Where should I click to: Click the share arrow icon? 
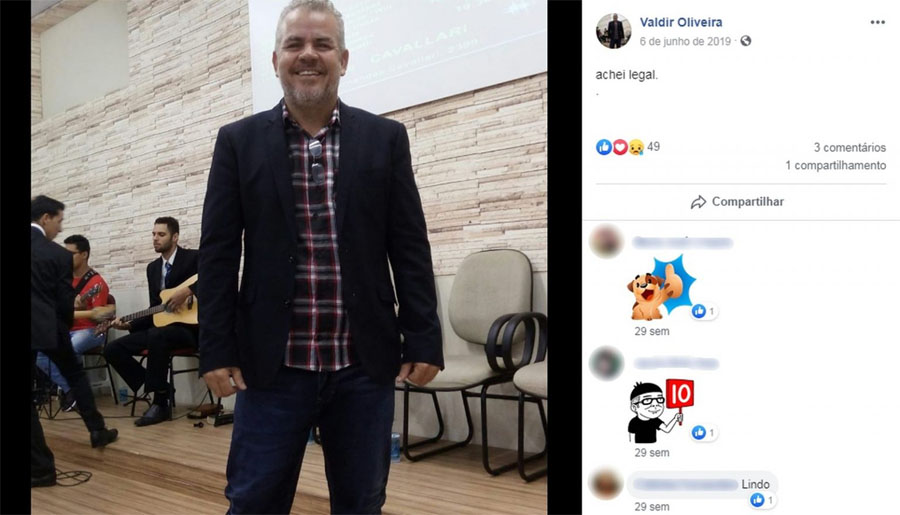pos(698,202)
